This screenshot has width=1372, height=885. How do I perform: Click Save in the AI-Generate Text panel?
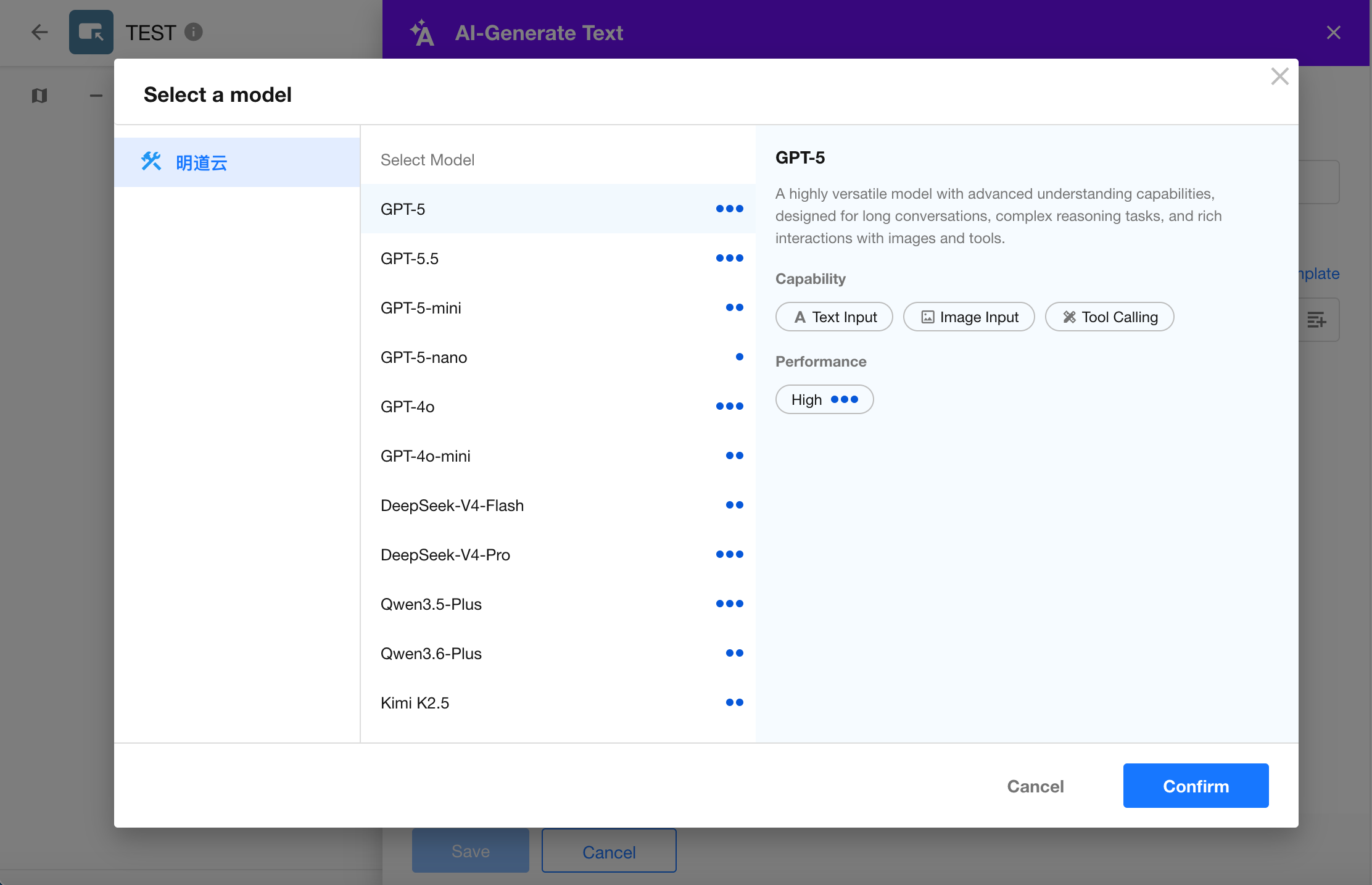click(470, 851)
